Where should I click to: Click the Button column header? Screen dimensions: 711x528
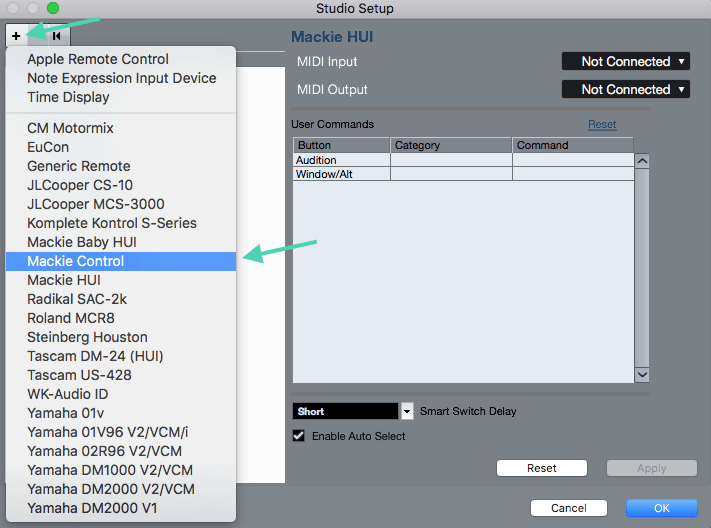pos(341,145)
